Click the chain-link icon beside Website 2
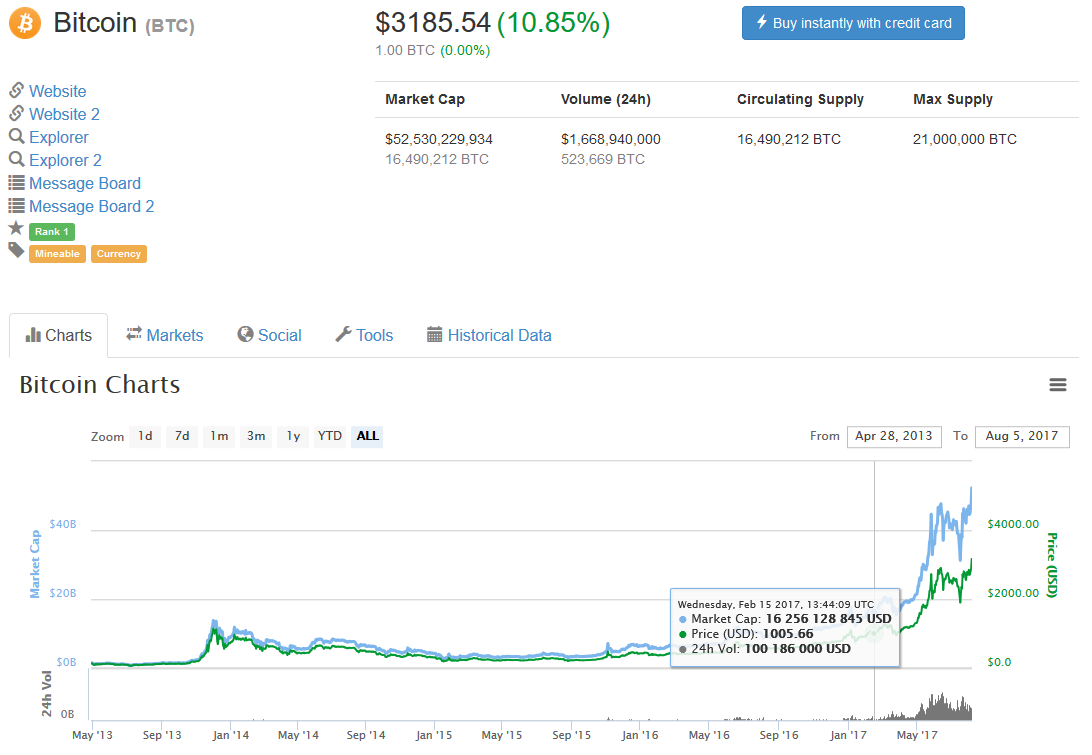Screen dimensions: 1092x755 (17, 114)
